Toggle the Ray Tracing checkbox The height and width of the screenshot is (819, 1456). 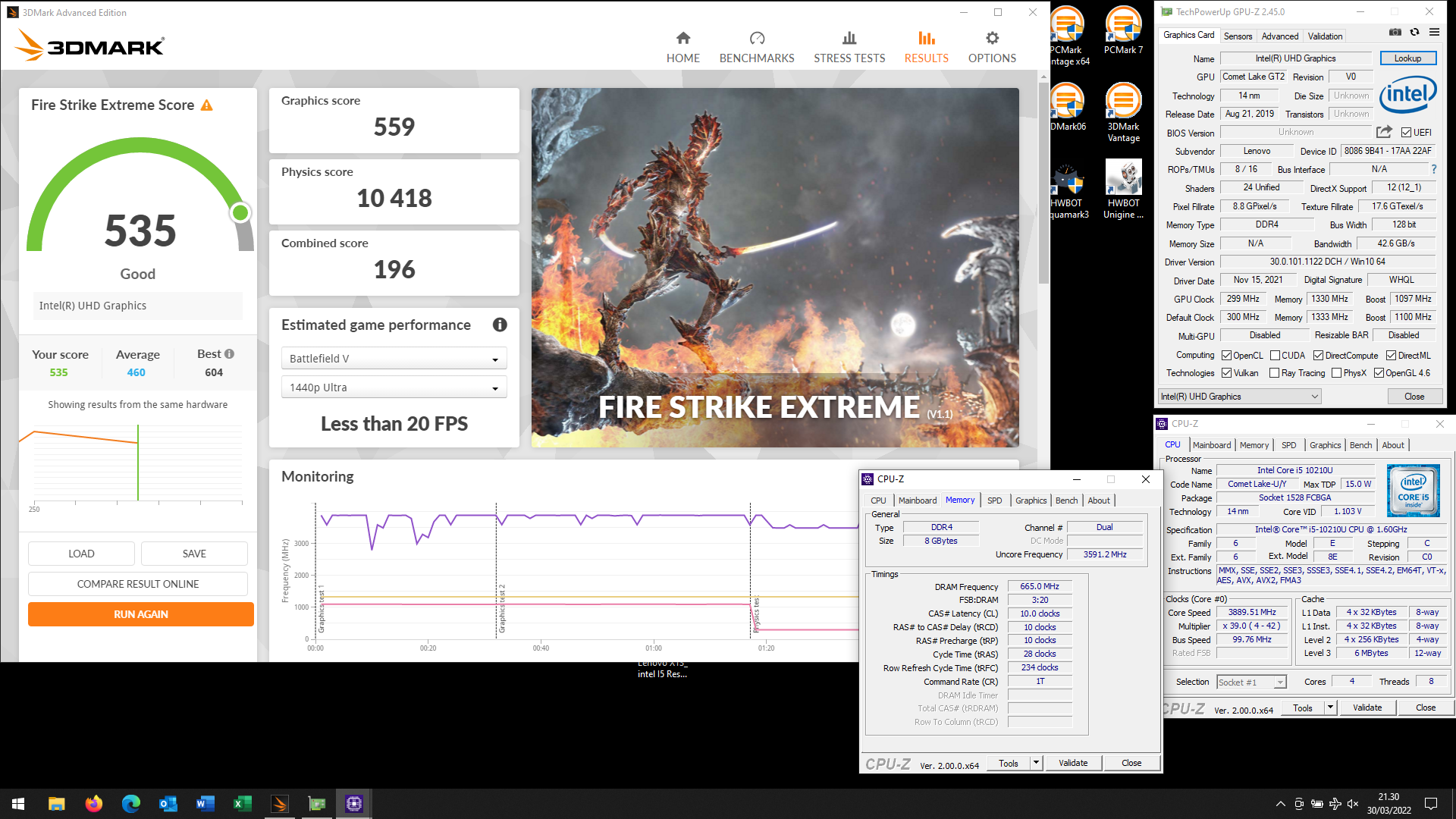(x=1274, y=372)
